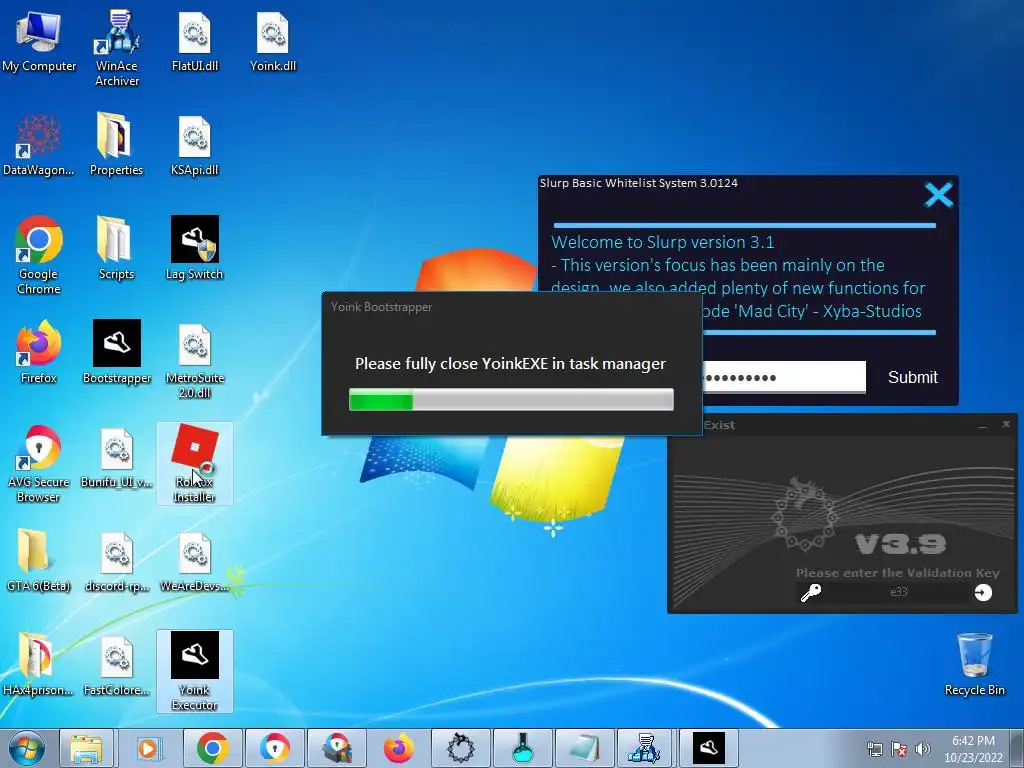Open the WinAce Archiver shortcut
This screenshot has width=1024, height=768.
tap(117, 47)
